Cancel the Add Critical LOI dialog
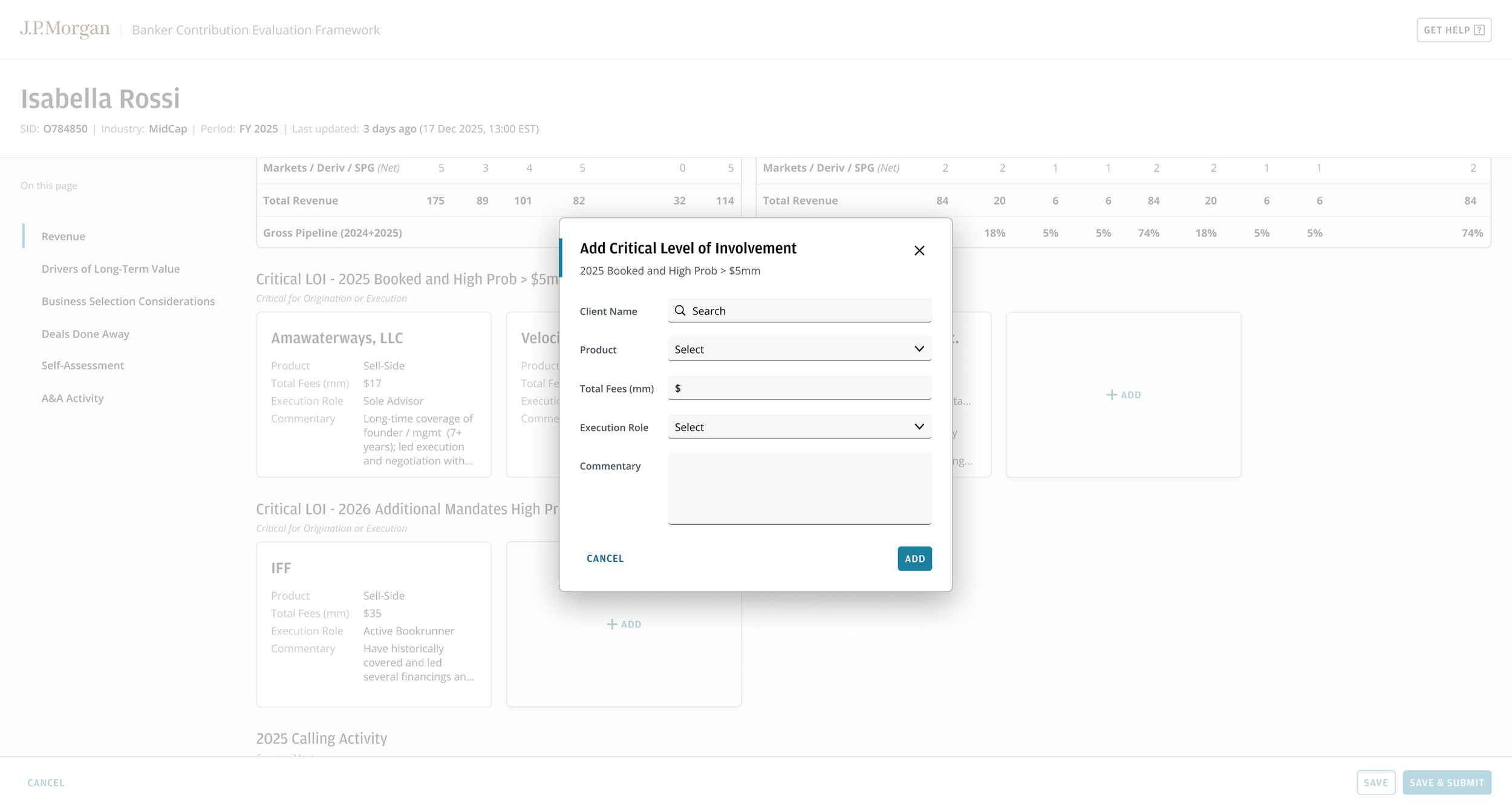Image resolution: width=1512 pixels, height=809 pixels. (x=605, y=558)
